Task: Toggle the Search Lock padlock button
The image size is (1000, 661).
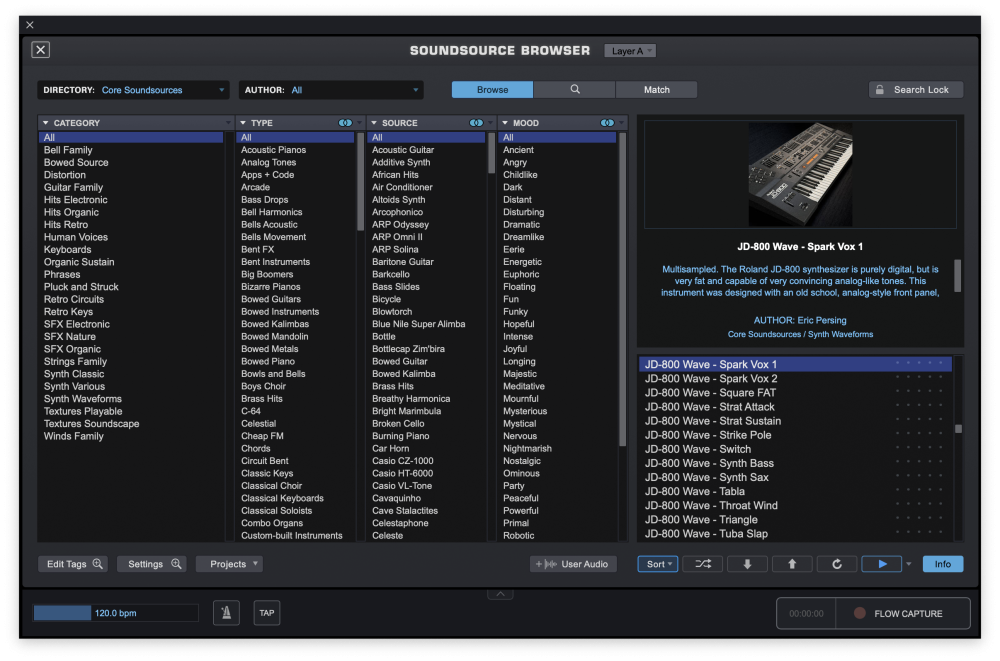Action: pyautogui.click(x=915, y=90)
